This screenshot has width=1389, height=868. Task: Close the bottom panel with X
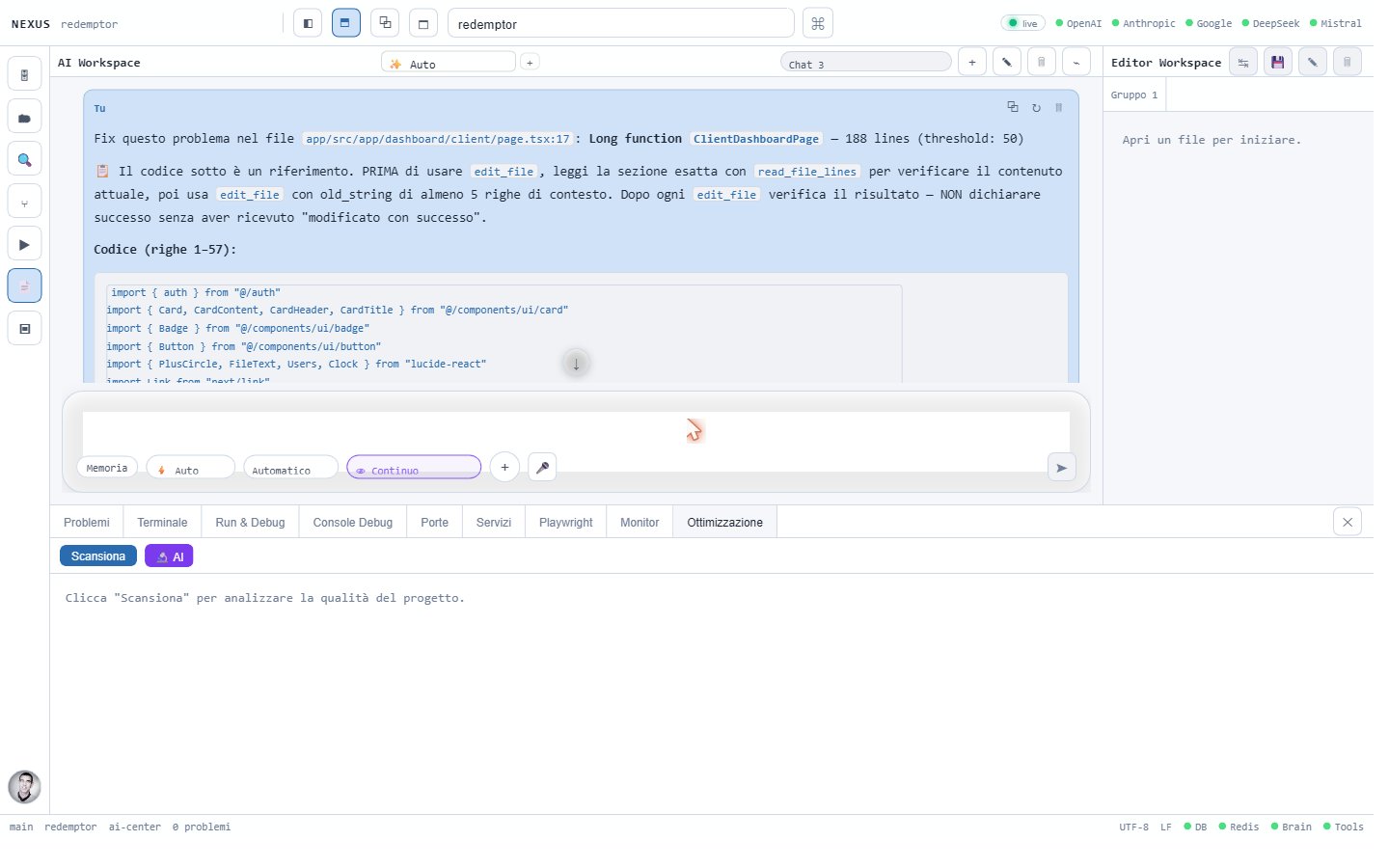(1348, 522)
